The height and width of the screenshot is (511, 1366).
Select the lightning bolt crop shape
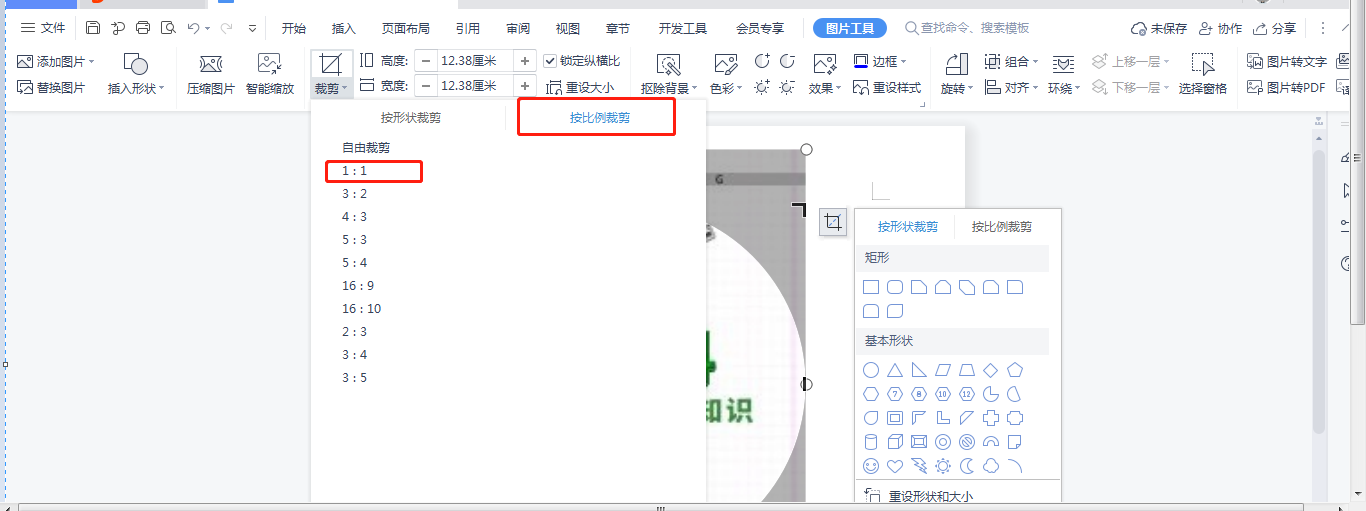click(919, 466)
